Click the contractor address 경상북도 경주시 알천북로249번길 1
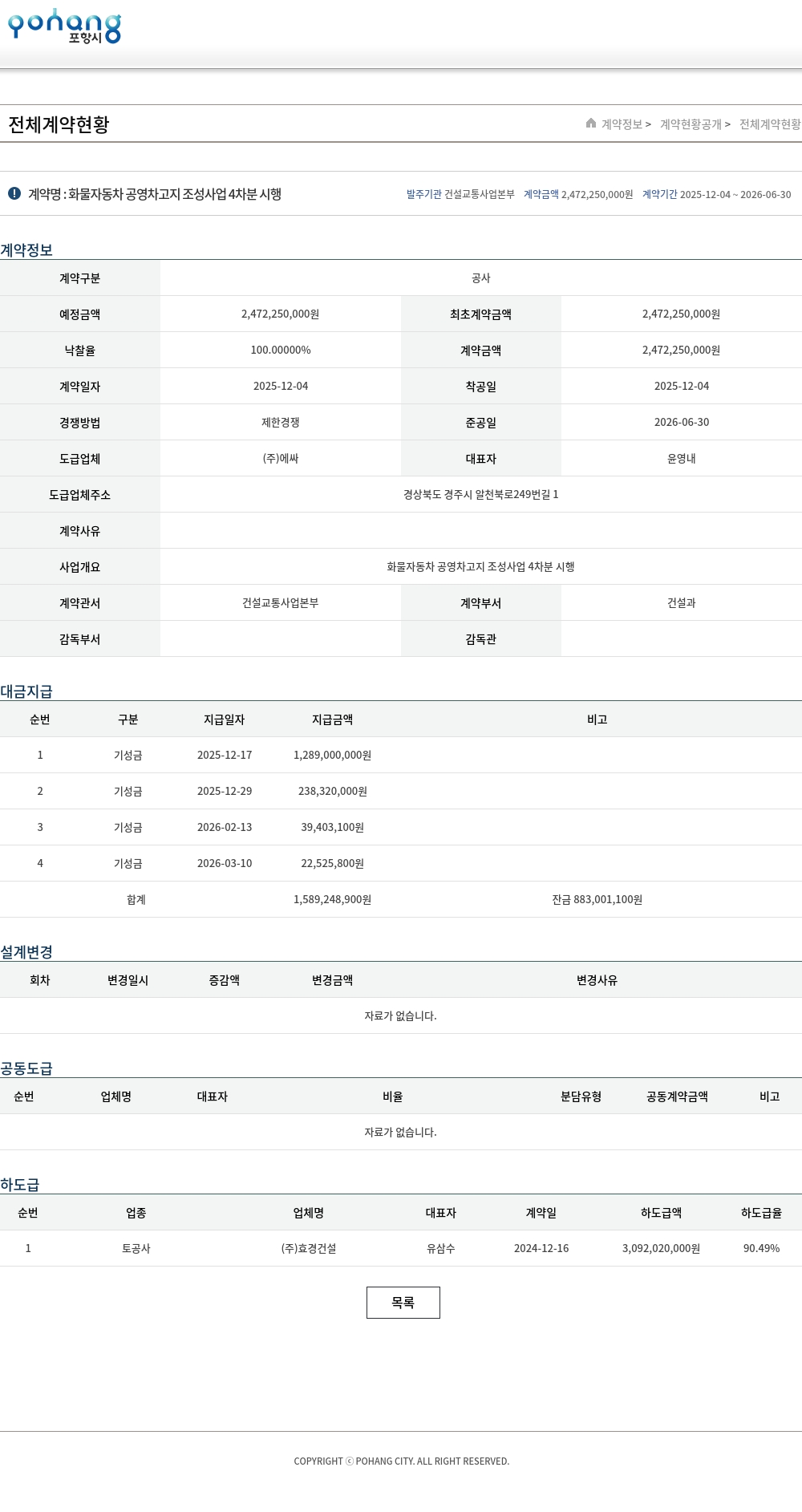This screenshot has width=802, height=1512. click(480, 495)
